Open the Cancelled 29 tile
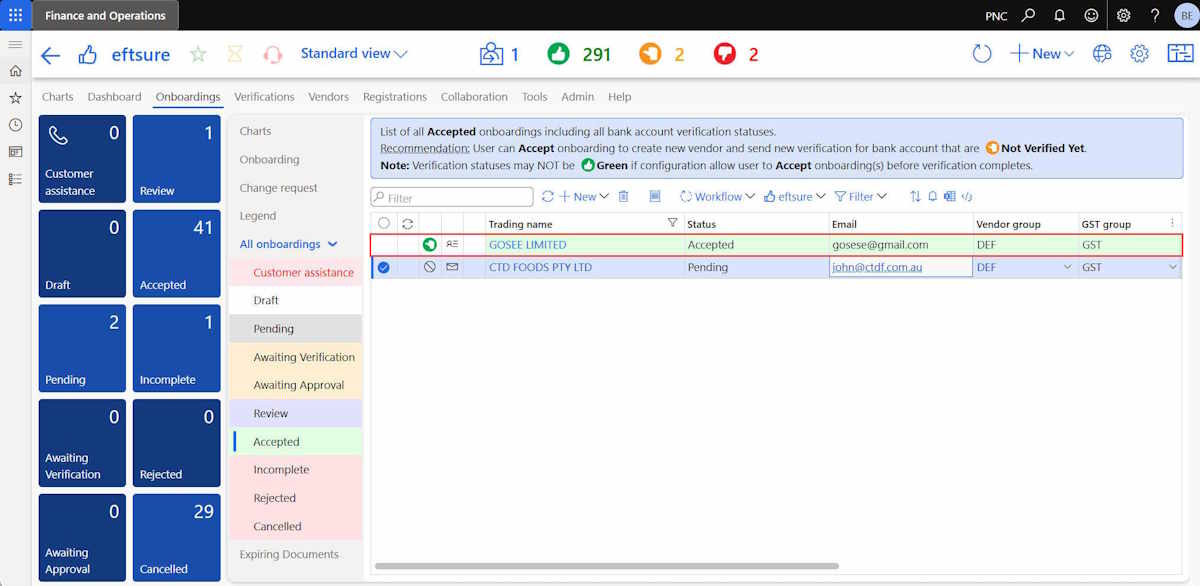 [177, 538]
